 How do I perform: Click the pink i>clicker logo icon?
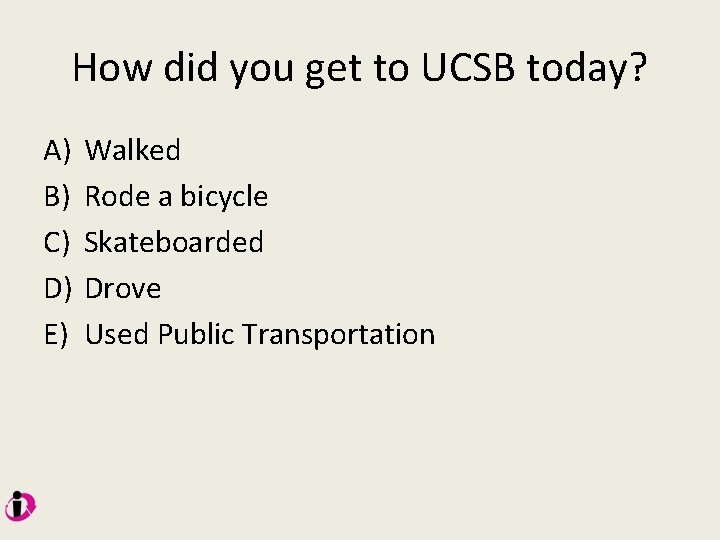click(20, 506)
